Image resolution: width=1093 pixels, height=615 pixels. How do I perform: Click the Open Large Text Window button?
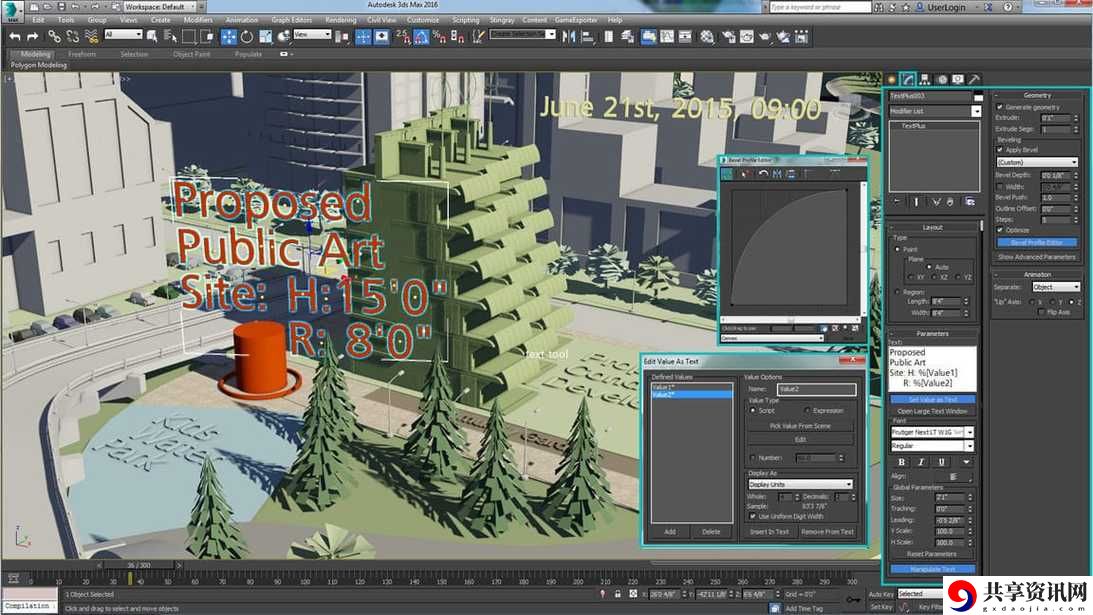[x=933, y=411]
